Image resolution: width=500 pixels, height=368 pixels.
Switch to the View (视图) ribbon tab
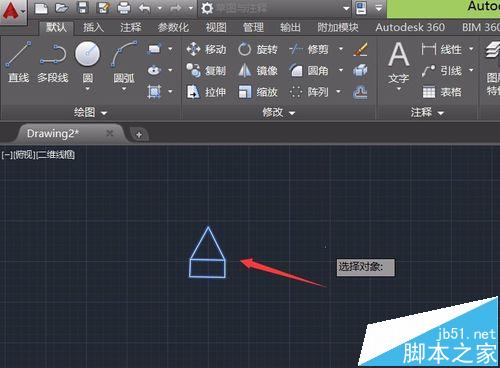pos(216,27)
